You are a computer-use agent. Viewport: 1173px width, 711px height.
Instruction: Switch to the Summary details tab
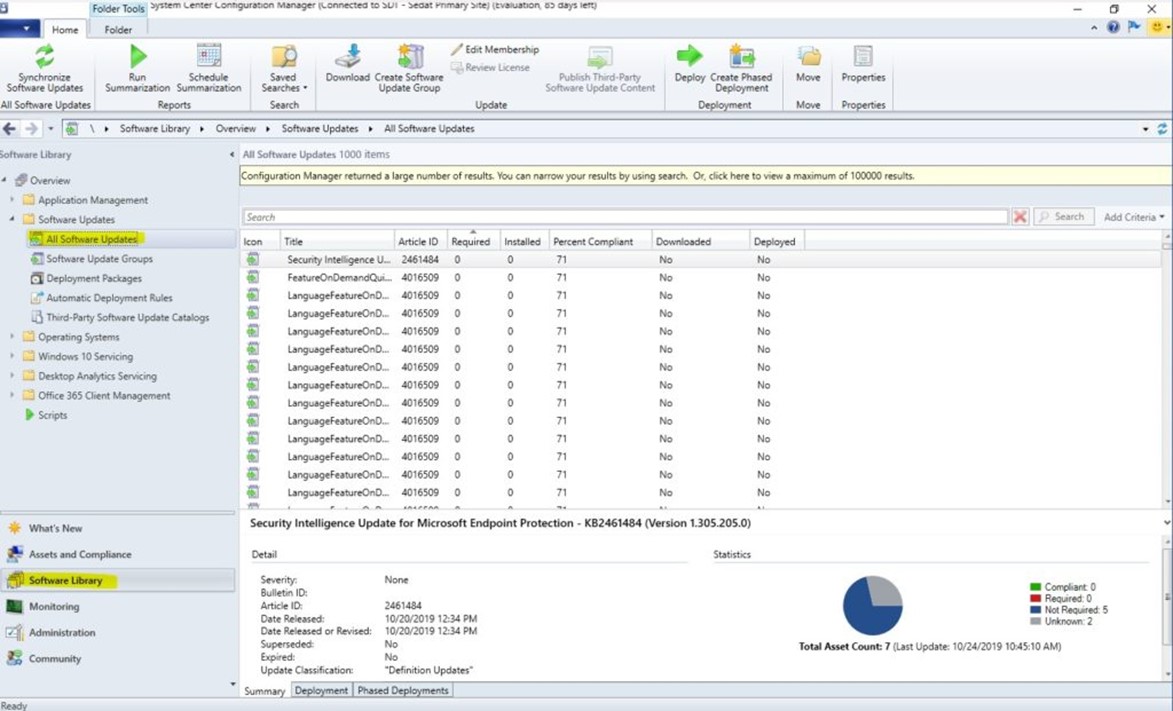tap(265, 691)
